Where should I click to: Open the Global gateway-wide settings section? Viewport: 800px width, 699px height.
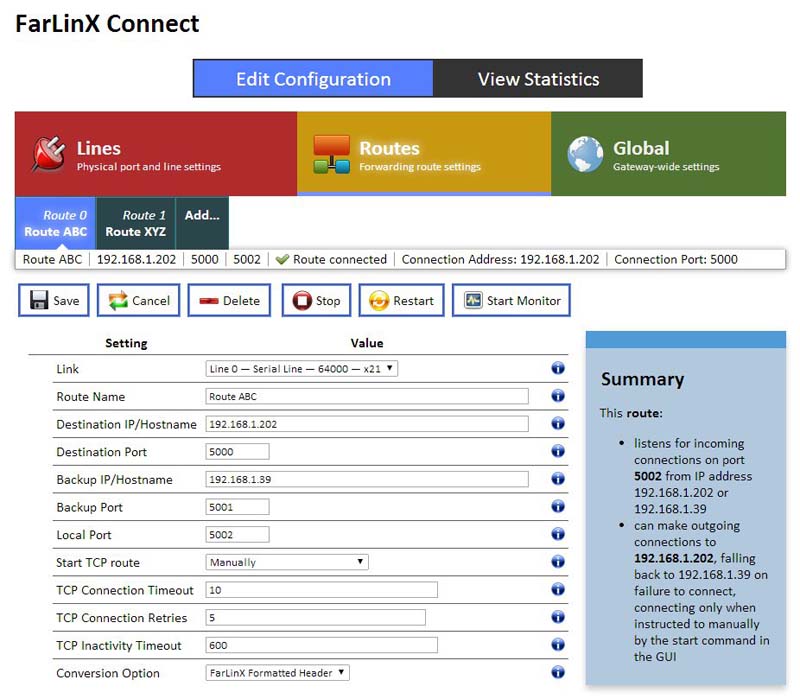click(x=668, y=154)
